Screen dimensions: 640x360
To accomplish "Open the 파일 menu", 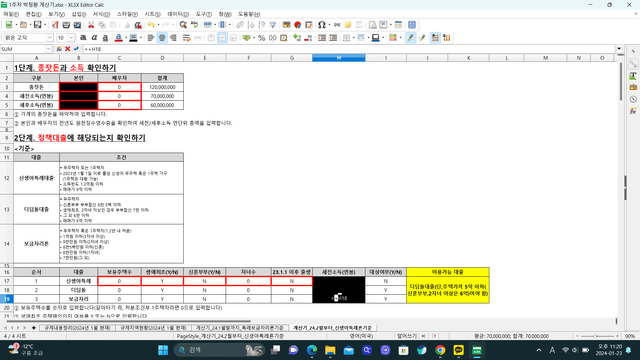I will [11, 14].
